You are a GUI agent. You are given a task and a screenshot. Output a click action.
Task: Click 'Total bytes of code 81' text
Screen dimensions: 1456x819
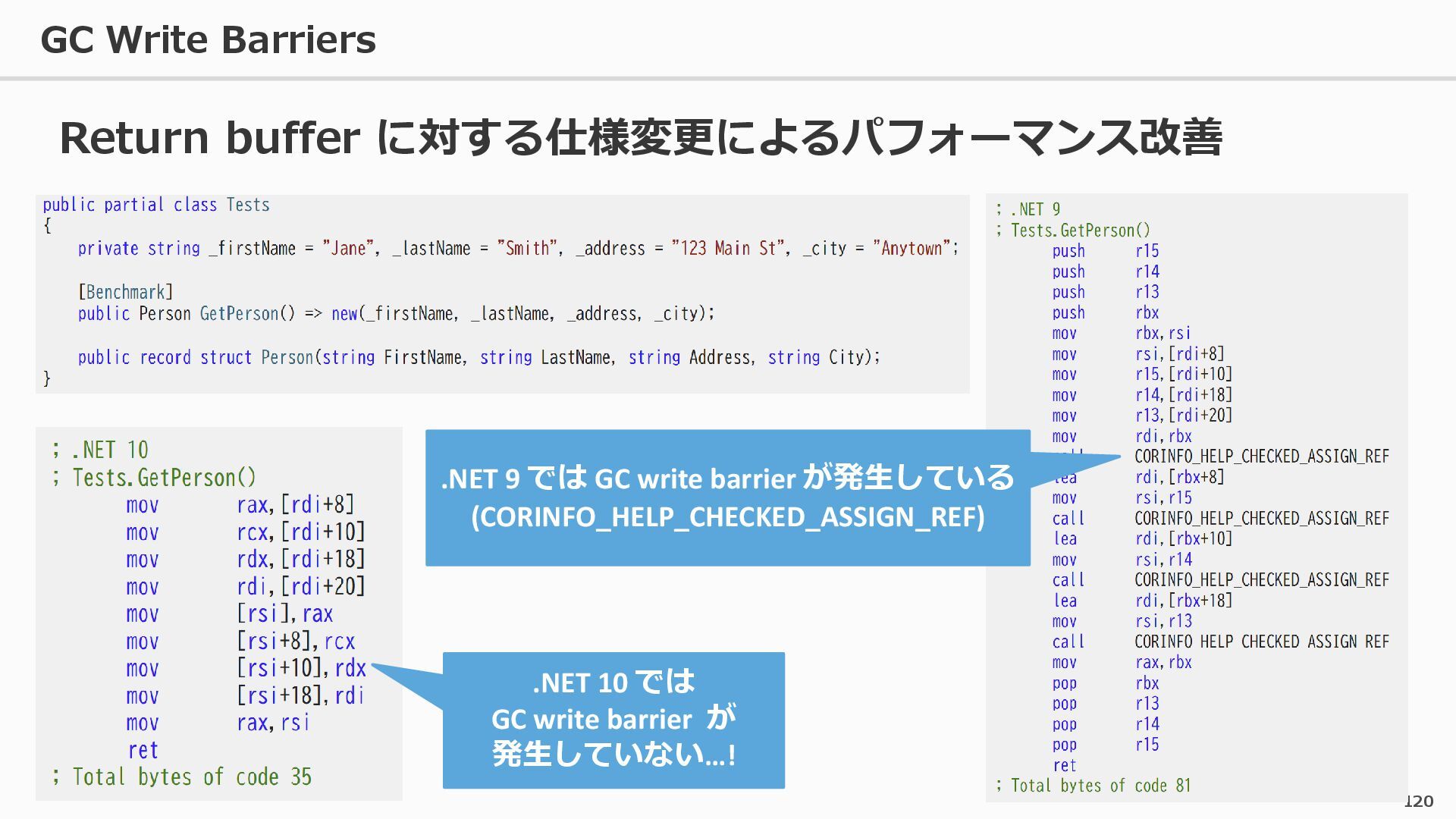(1094, 786)
